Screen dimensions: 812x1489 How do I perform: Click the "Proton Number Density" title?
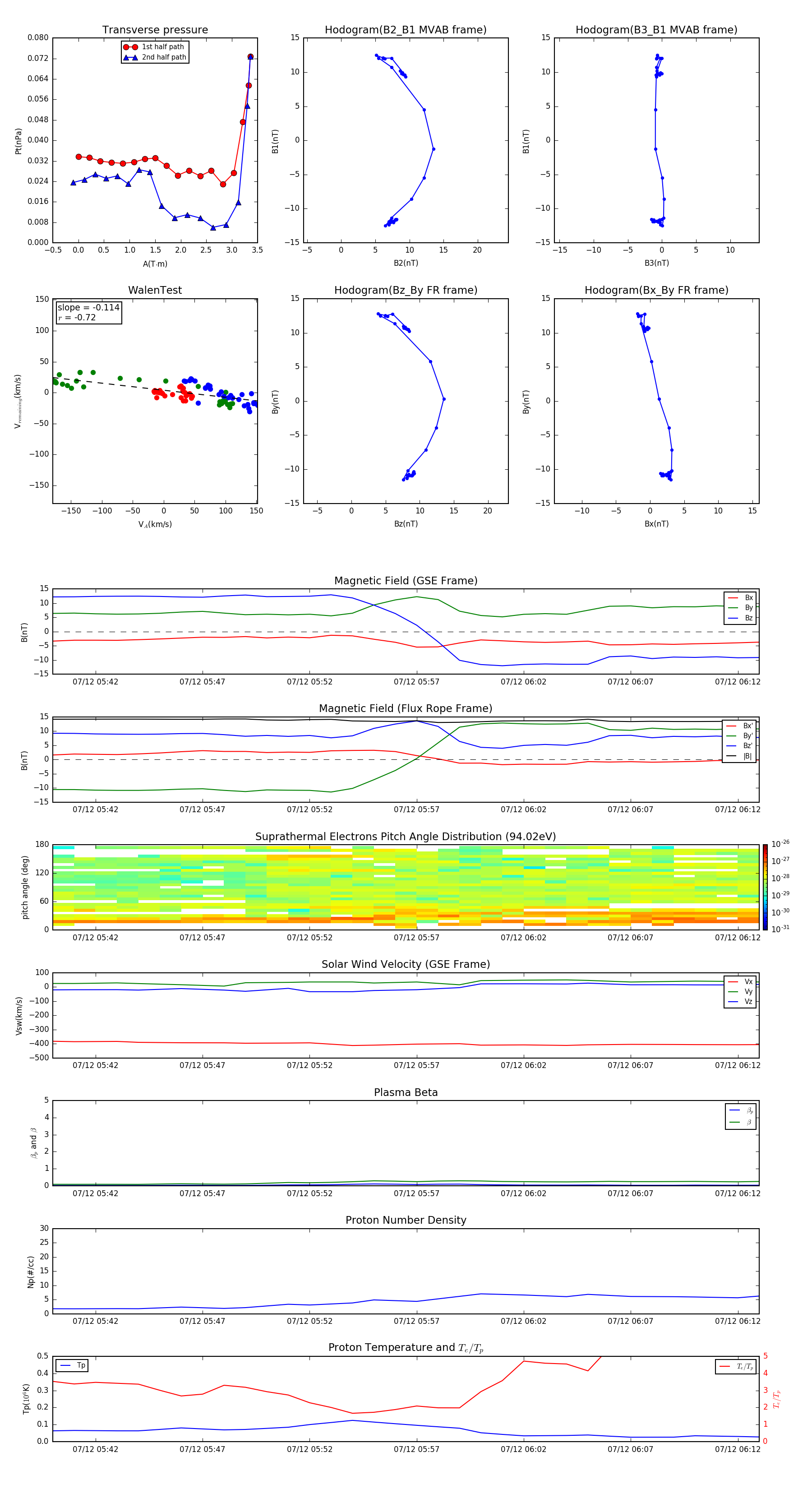click(x=406, y=1220)
